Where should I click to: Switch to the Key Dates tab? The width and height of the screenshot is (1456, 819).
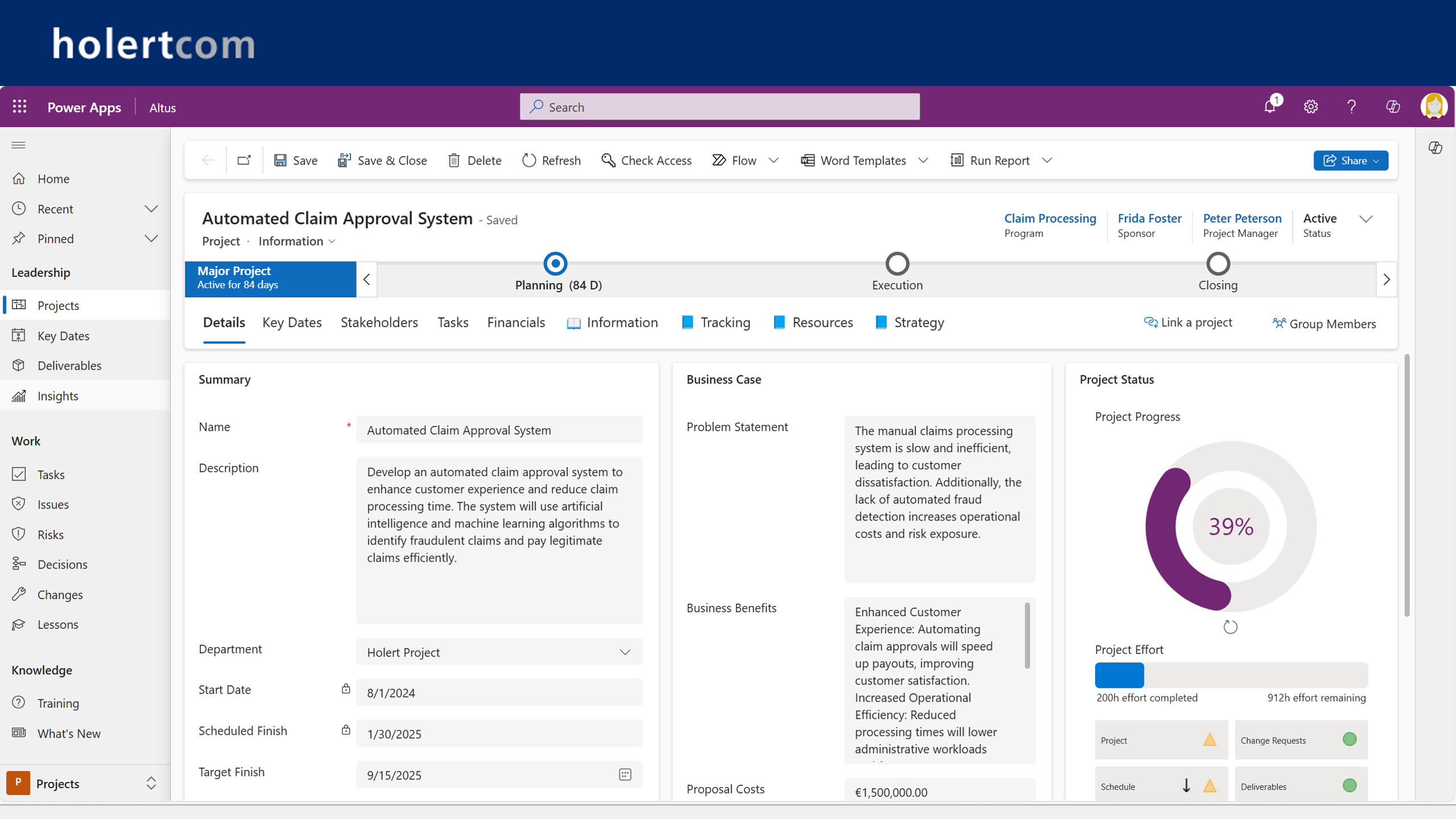[x=292, y=323]
